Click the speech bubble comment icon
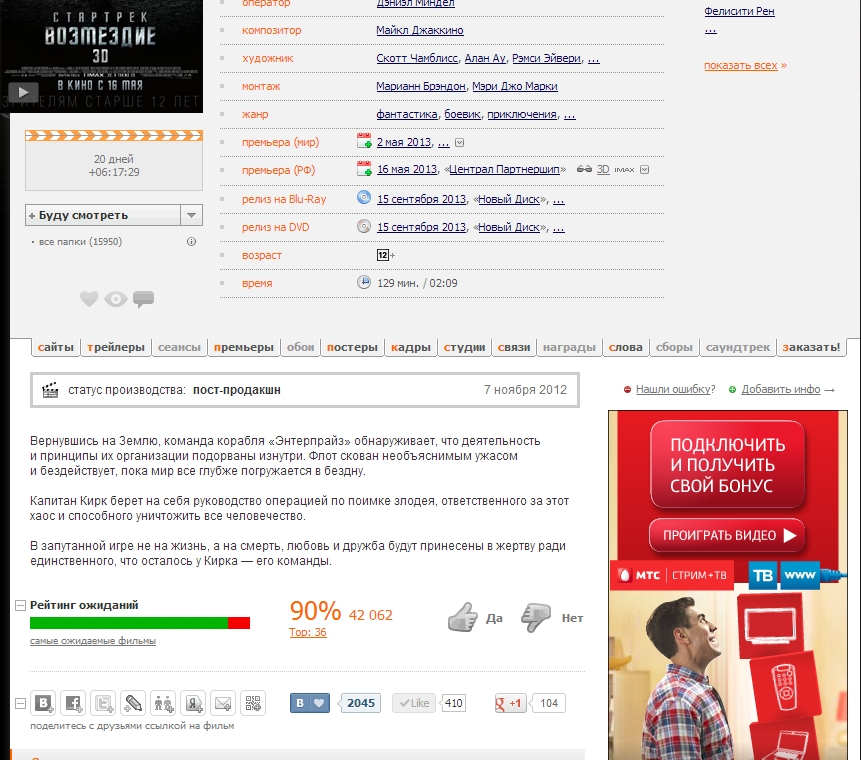The width and height of the screenshot is (861, 760). pos(143,299)
